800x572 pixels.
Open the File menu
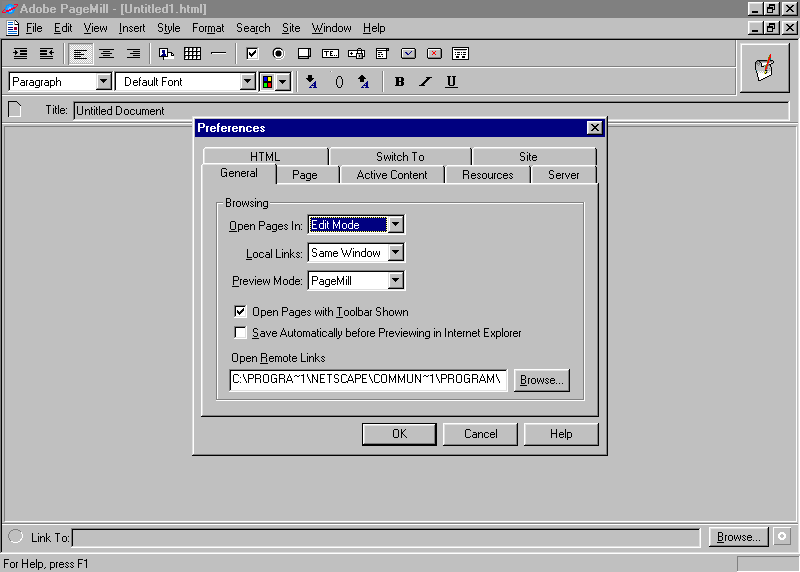point(34,28)
